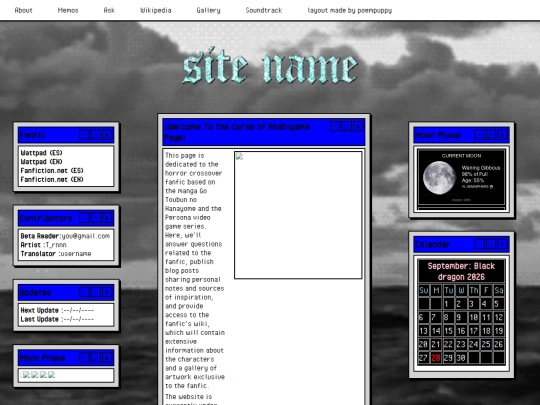
Task: Click the Next Update date line
Action: [57, 310]
